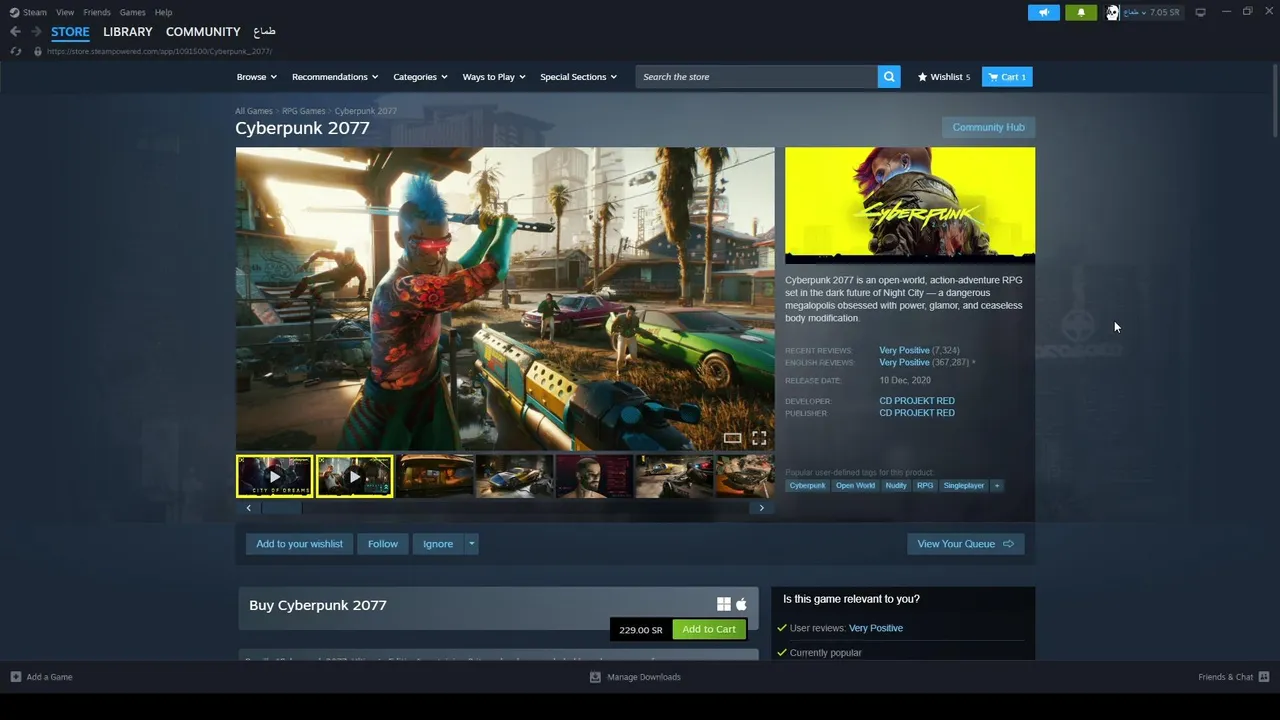This screenshot has height=720, width=1280.
Task: Click the store URL address bar
Action: (160, 51)
